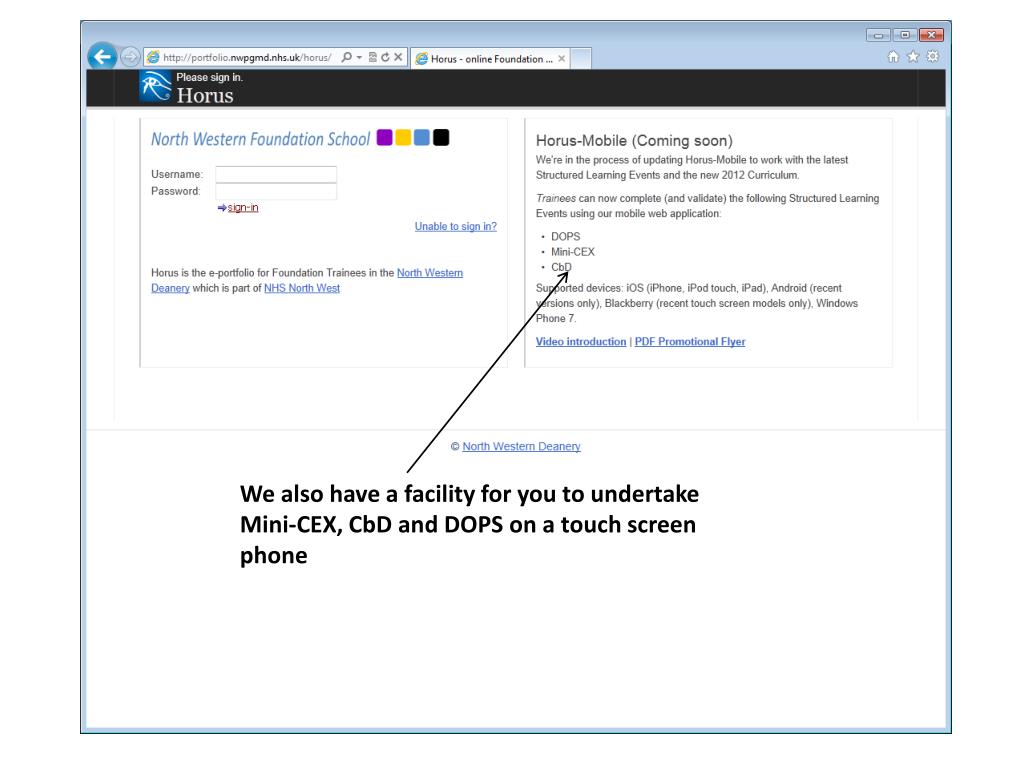Viewport: 1024px width, 768px height.
Task: Click the sign-in link
Action: 242,208
